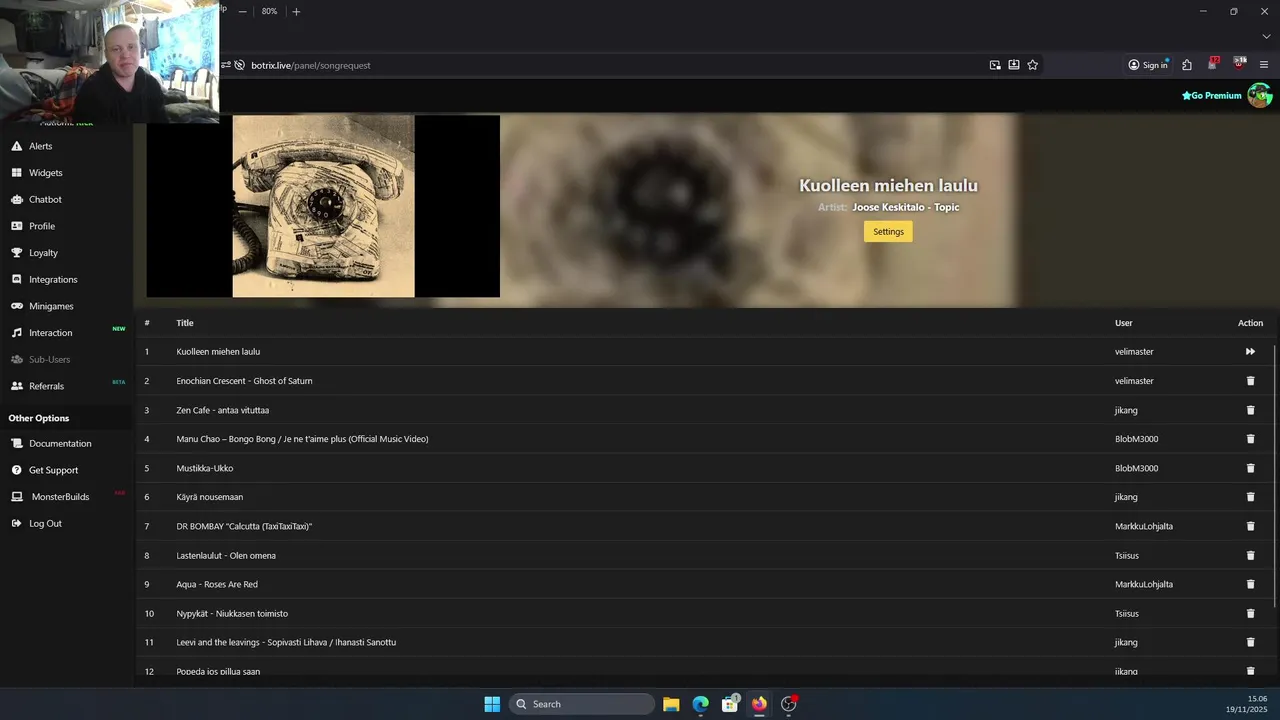Trash Aqua - Roses Are Red request

pos(1250,584)
